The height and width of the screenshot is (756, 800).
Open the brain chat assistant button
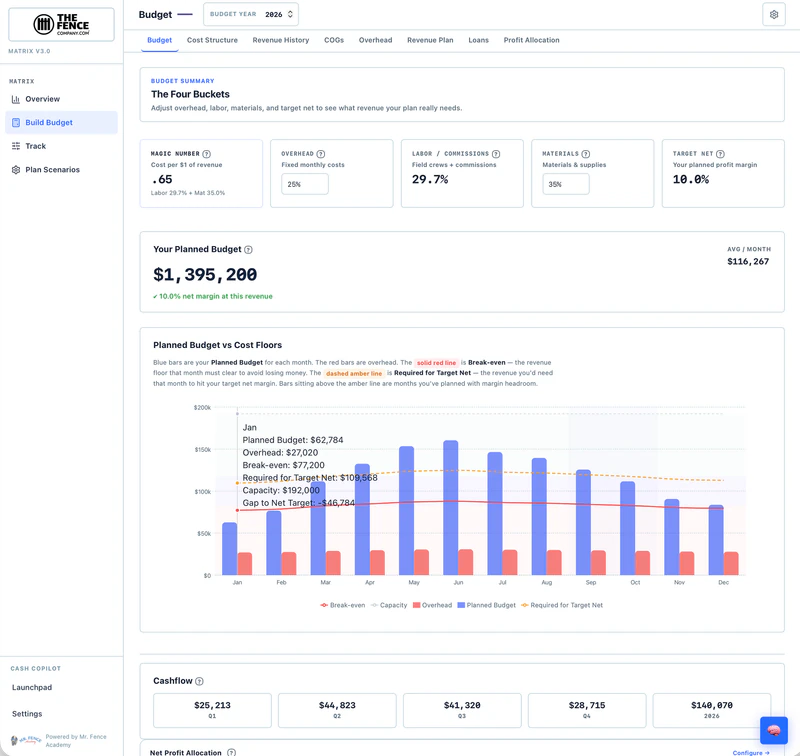[773, 730]
